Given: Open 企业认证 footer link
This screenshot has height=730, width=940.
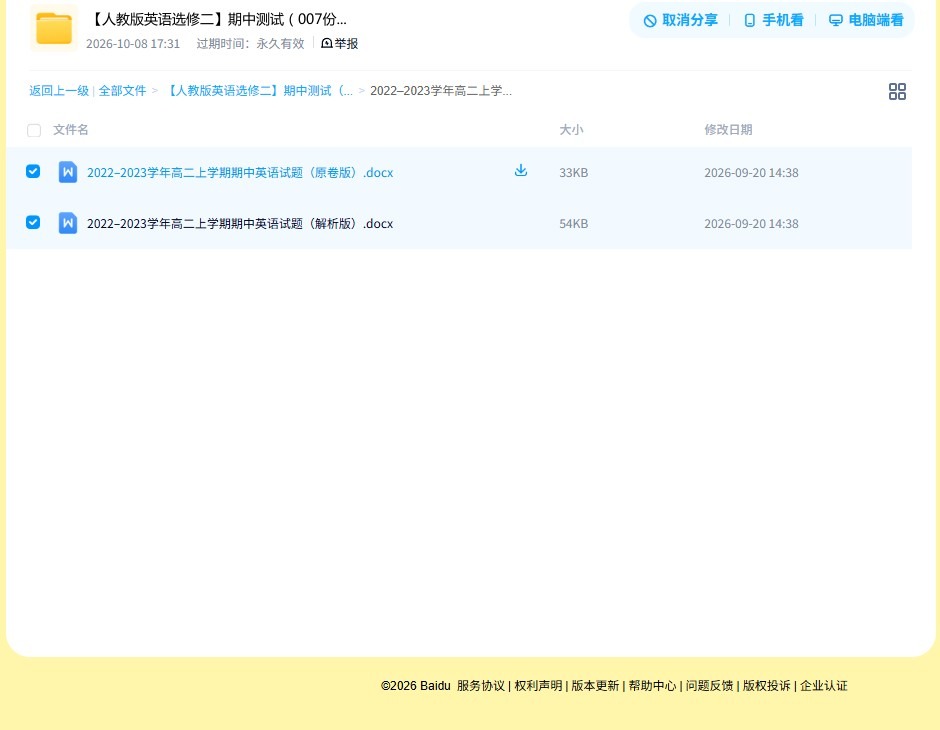Looking at the screenshot, I should point(824,686).
